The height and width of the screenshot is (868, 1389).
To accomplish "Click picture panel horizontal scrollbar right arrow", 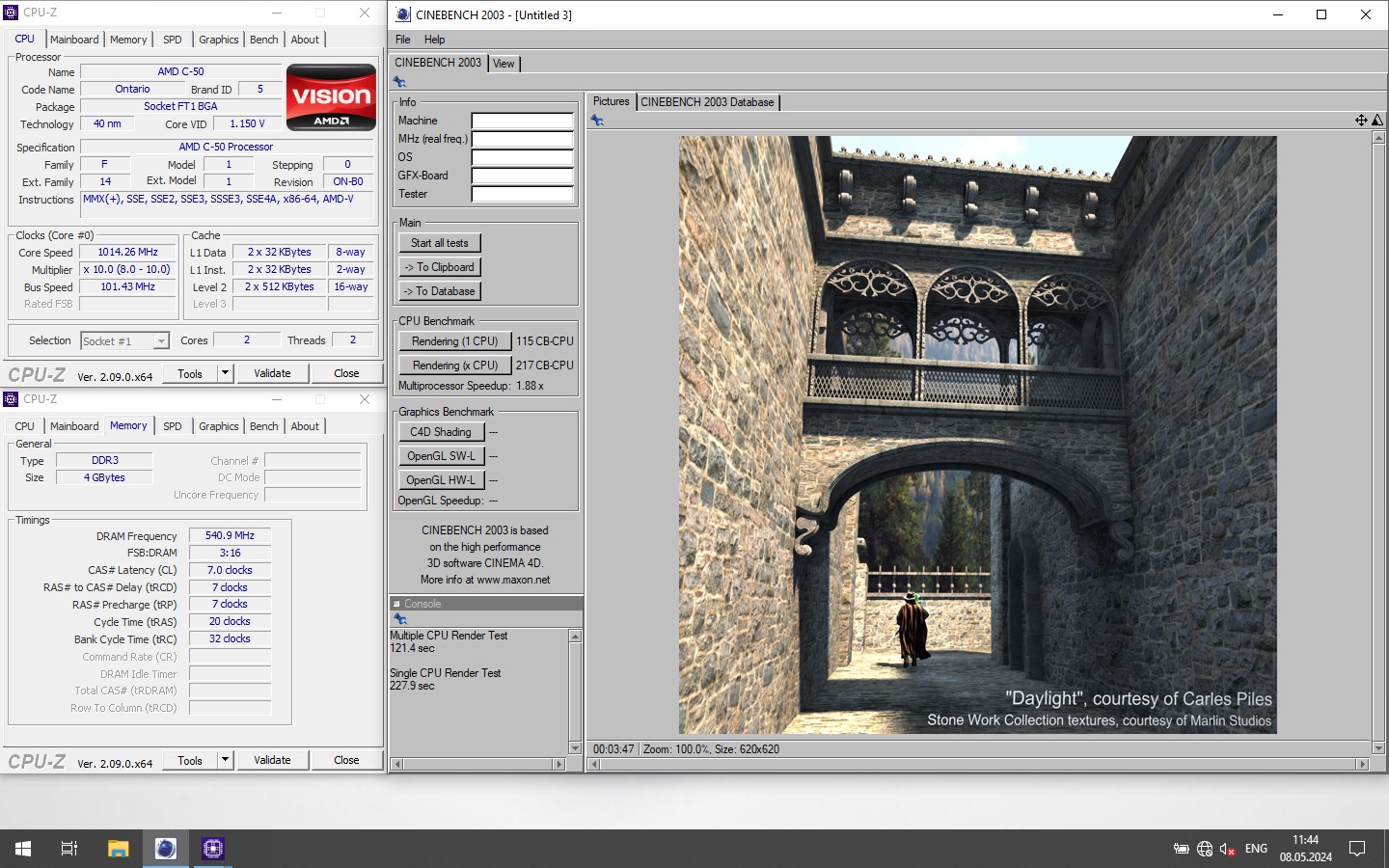I will click(1362, 764).
